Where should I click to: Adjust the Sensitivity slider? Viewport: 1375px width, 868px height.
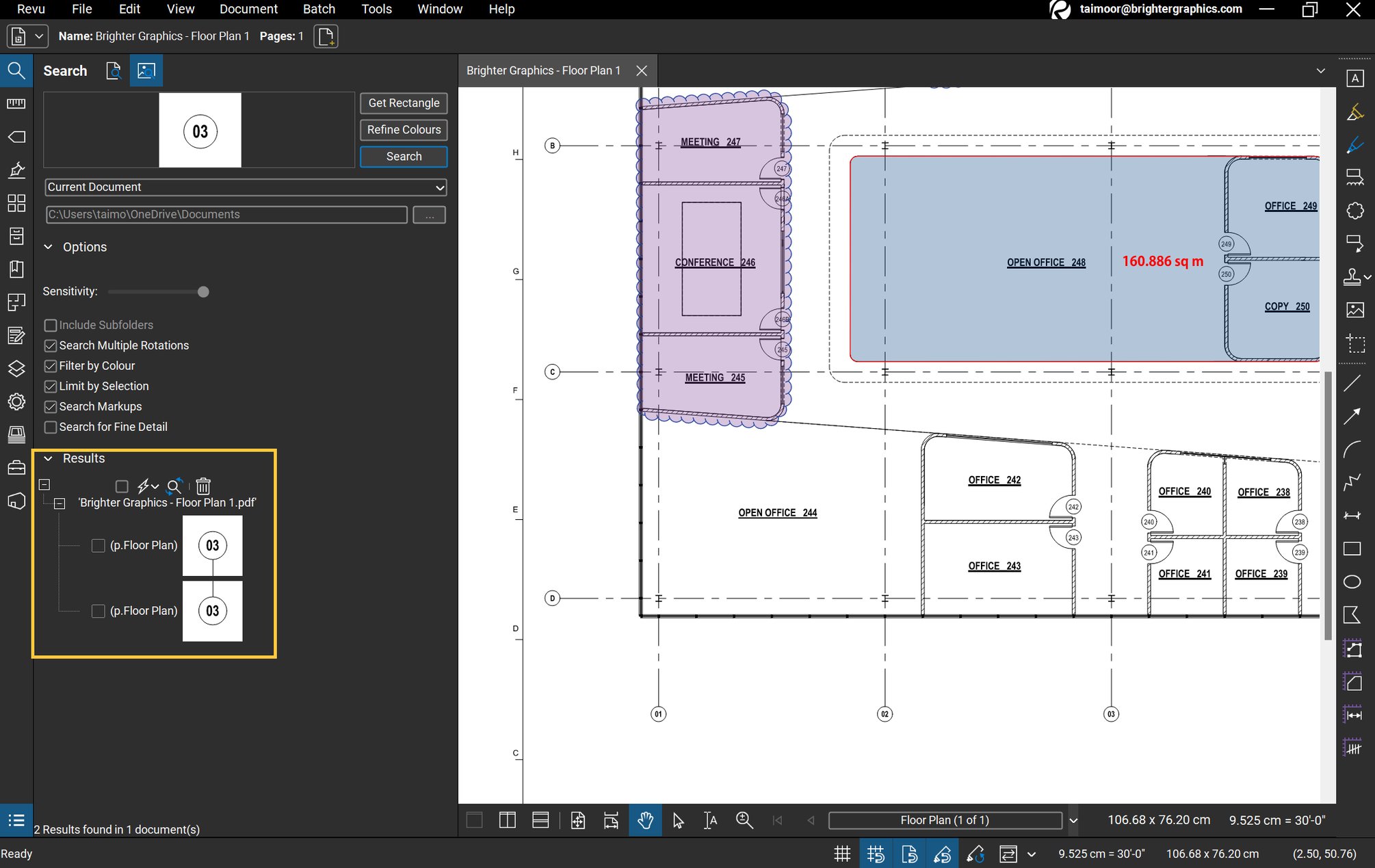tap(202, 291)
